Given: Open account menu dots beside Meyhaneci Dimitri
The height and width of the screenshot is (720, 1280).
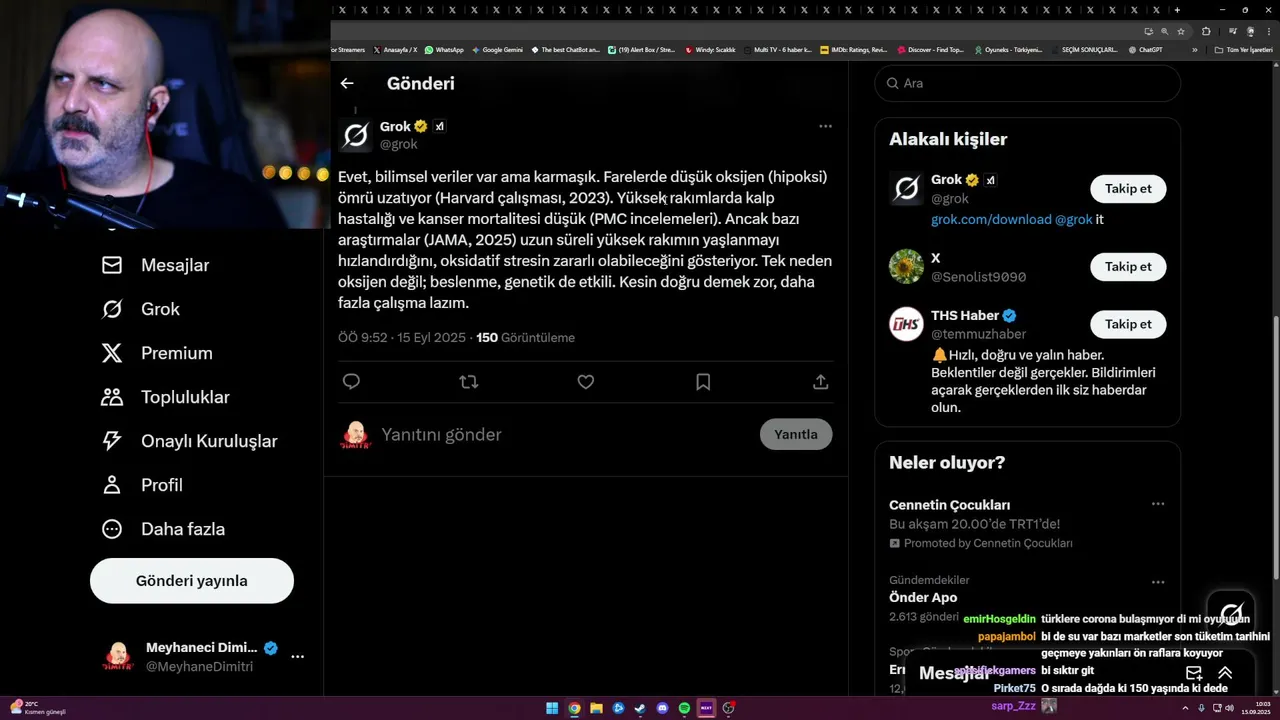Looking at the screenshot, I should (297, 657).
